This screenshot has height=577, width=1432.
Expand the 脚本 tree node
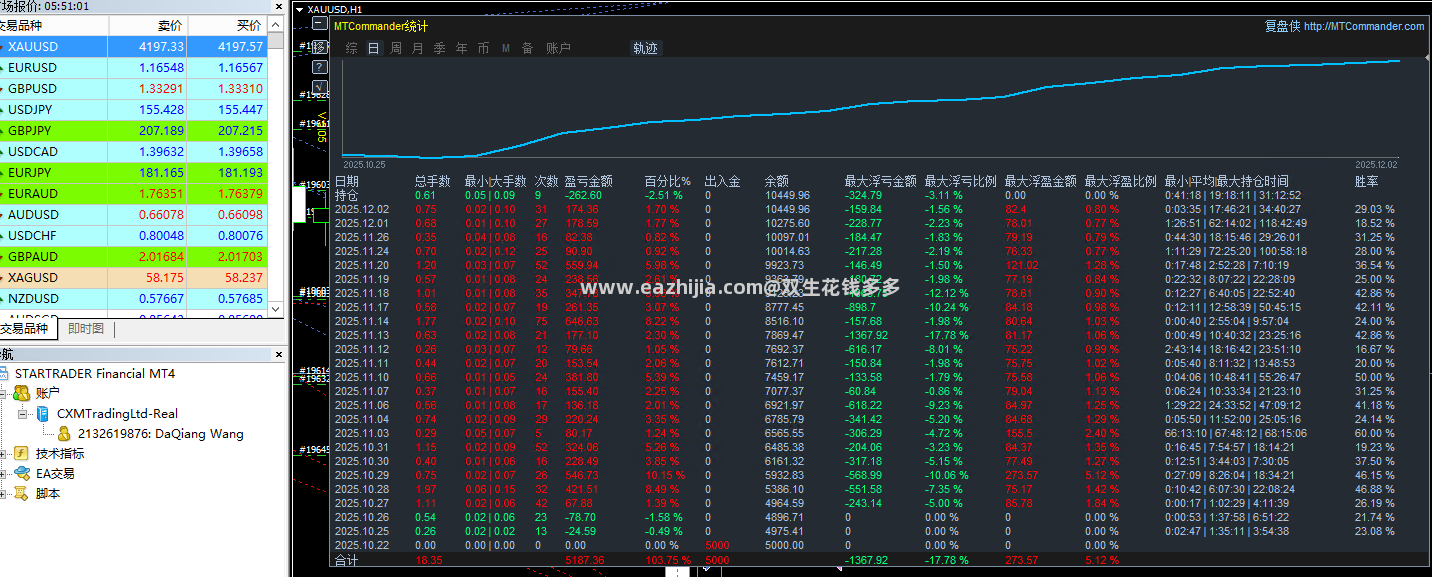[2, 494]
